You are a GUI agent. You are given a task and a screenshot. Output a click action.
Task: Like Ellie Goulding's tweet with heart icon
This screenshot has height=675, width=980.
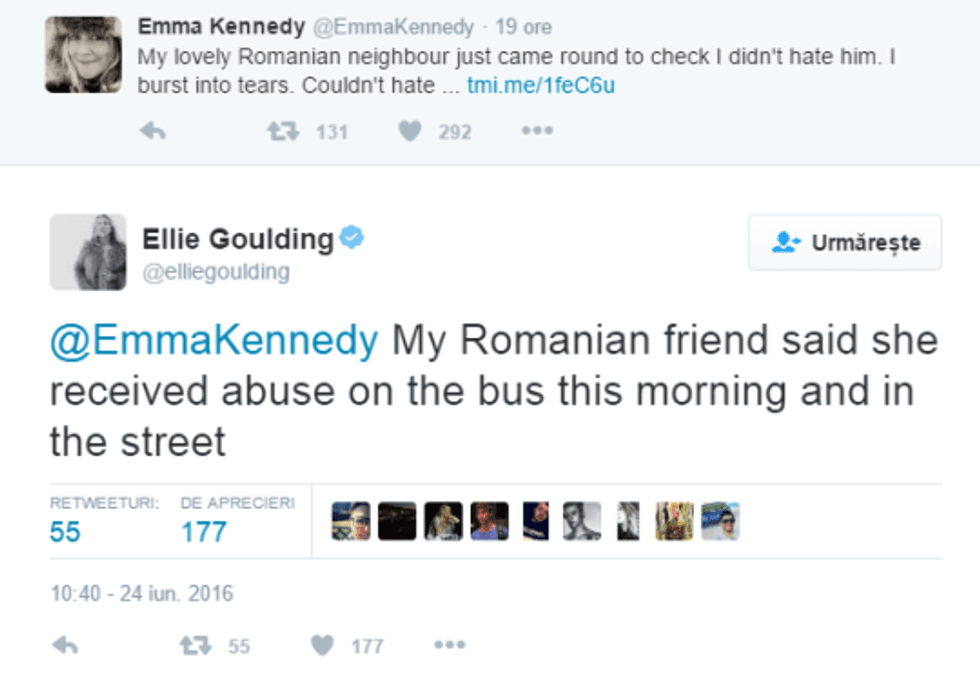pos(322,646)
